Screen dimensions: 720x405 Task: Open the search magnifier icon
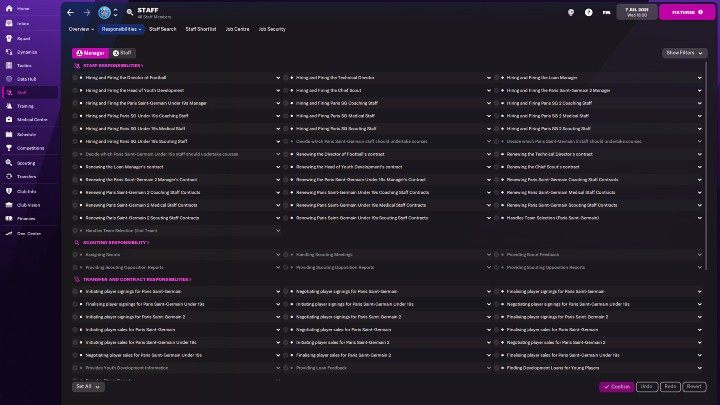pyautogui.click(x=130, y=13)
